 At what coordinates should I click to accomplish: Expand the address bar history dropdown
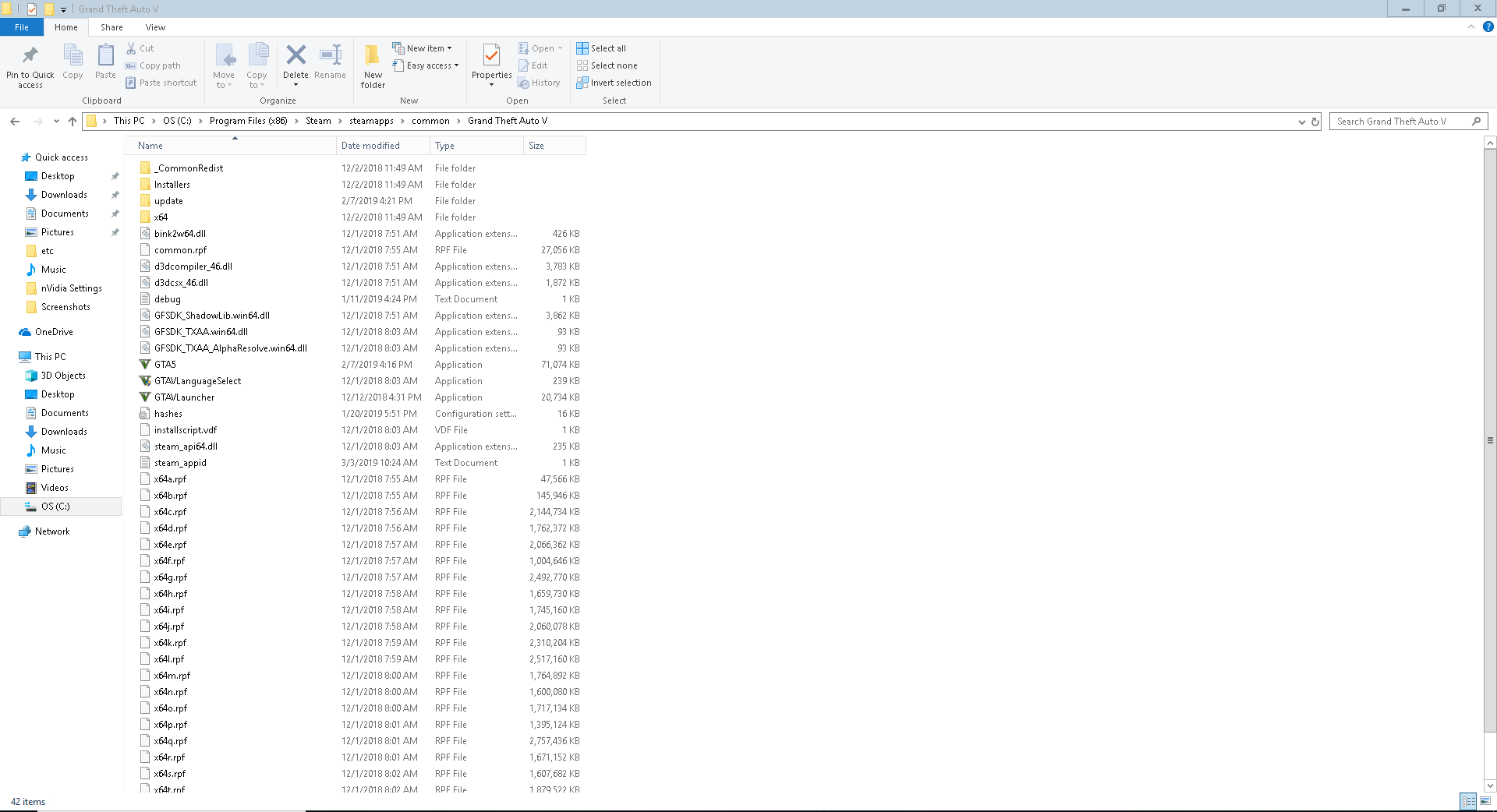(1301, 122)
